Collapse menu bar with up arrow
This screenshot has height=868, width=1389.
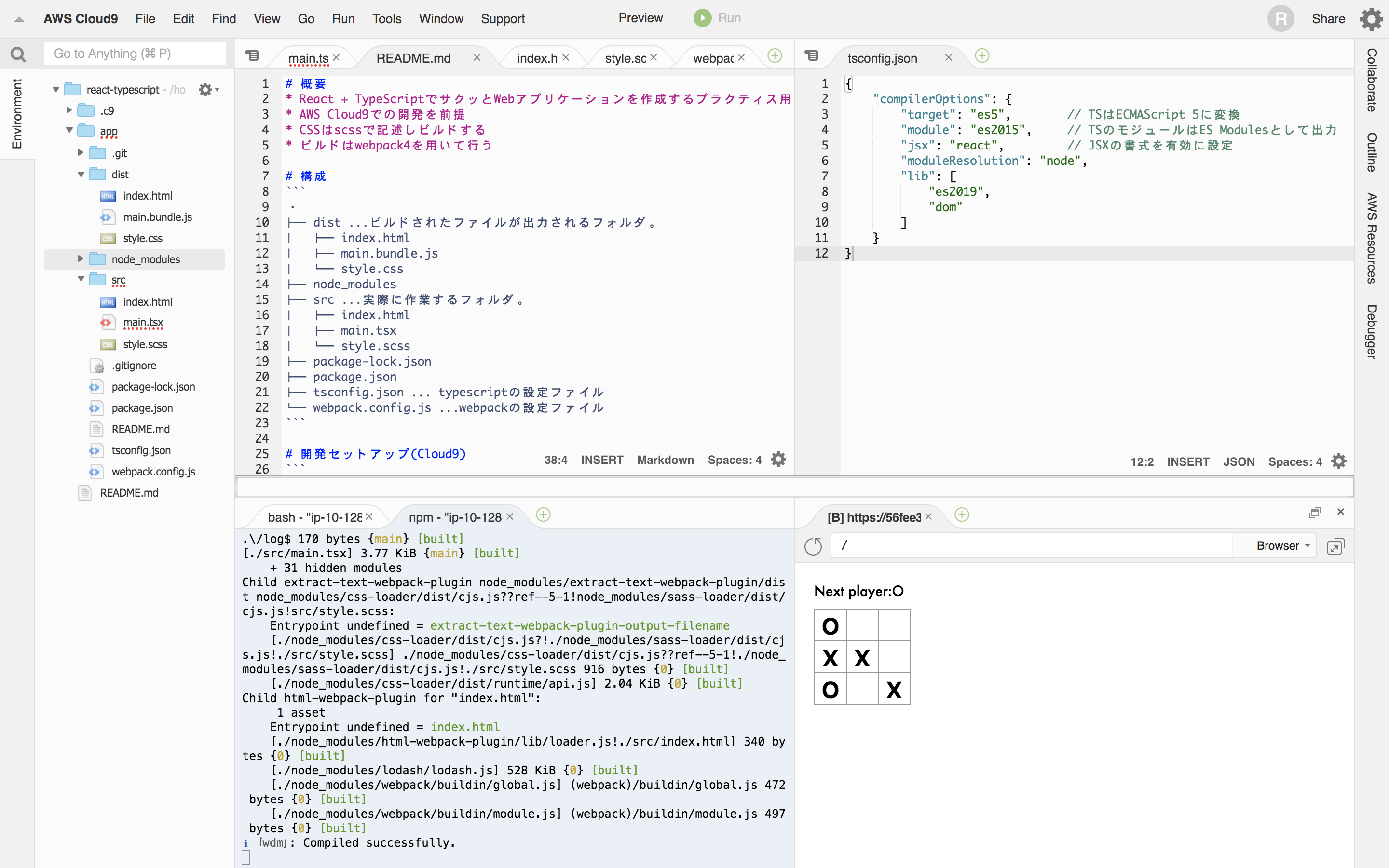pos(19,19)
